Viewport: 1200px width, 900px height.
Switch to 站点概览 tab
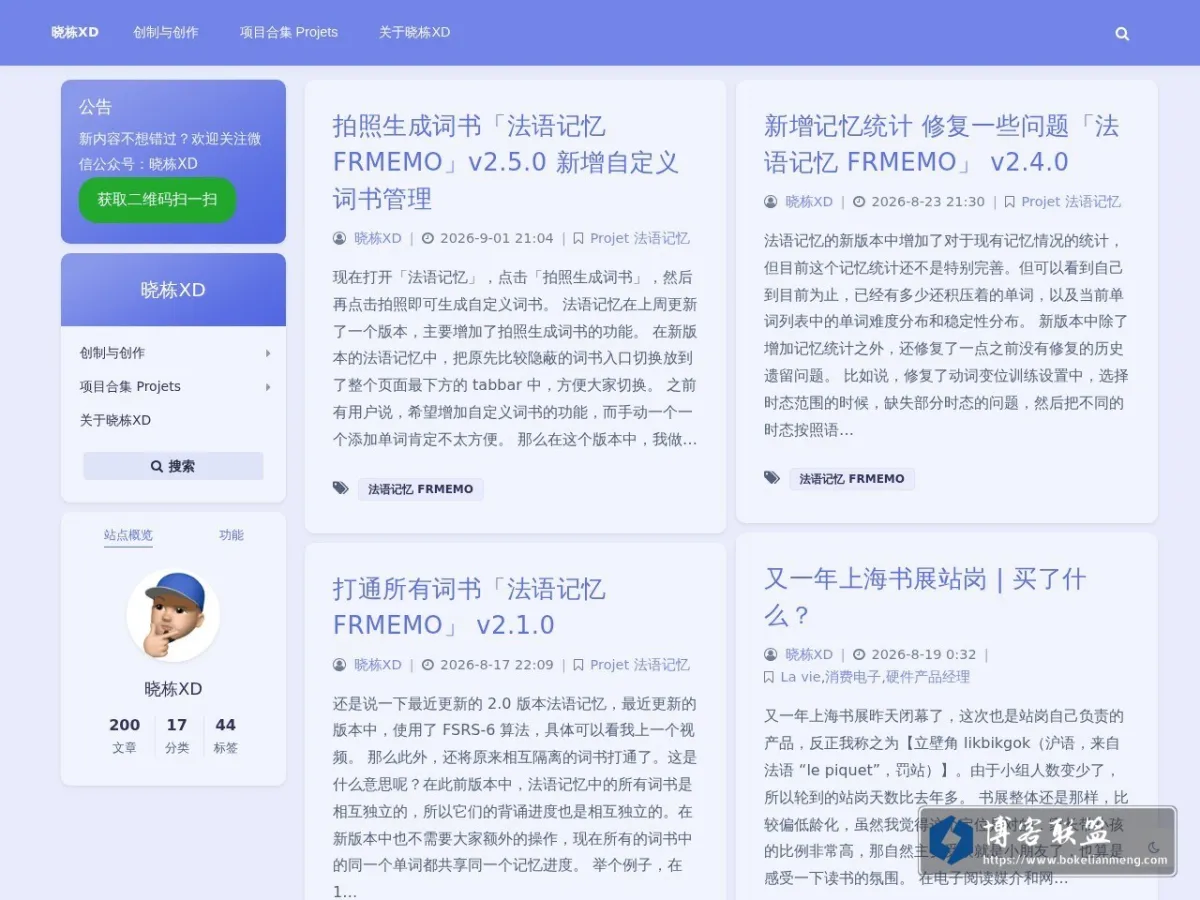point(128,535)
